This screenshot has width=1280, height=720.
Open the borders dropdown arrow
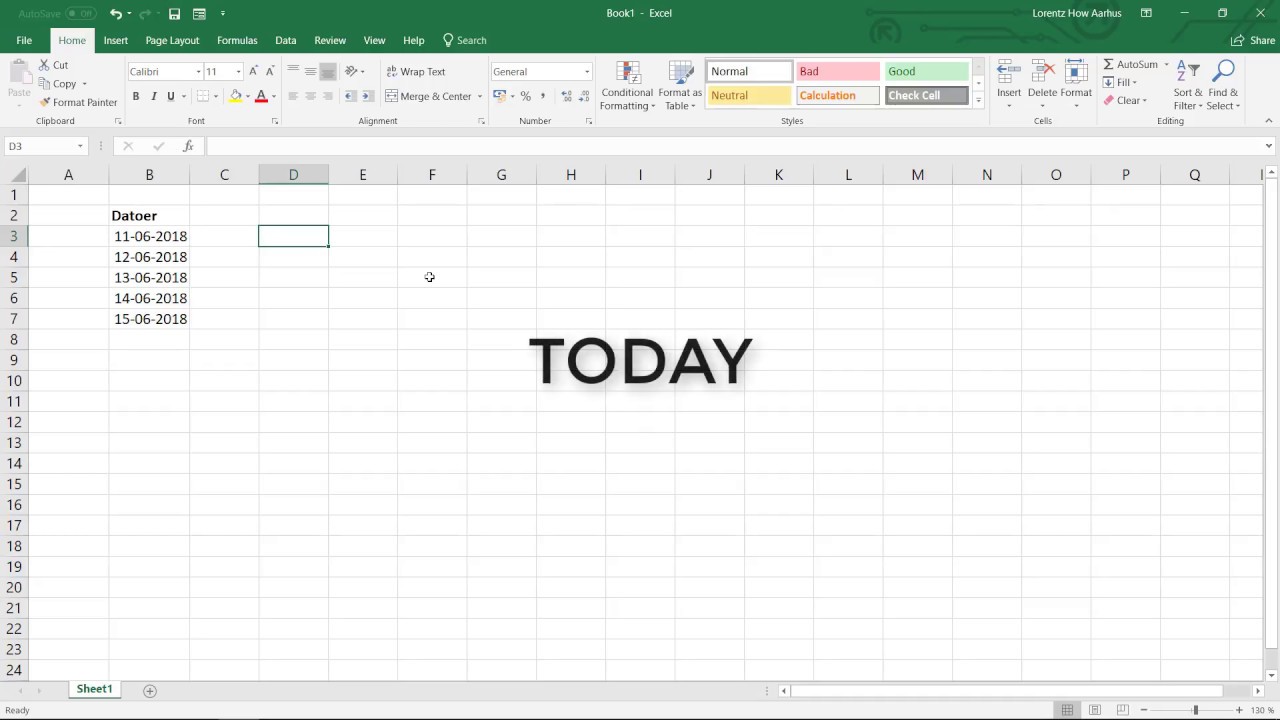(217, 97)
